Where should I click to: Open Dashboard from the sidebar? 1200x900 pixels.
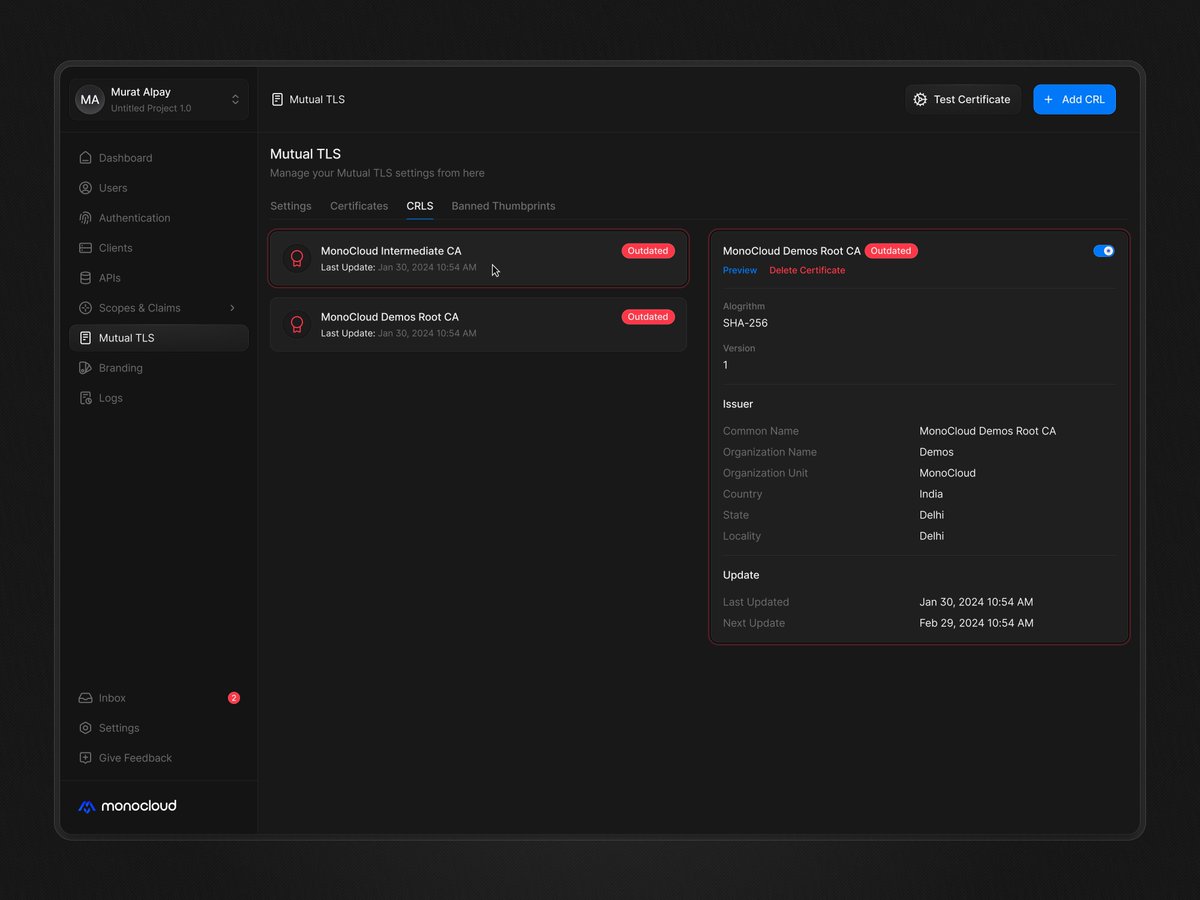159,158
